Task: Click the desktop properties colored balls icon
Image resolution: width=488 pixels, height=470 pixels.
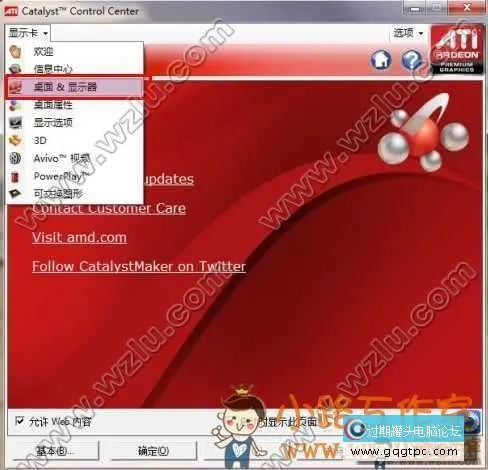Action: click(x=15, y=105)
